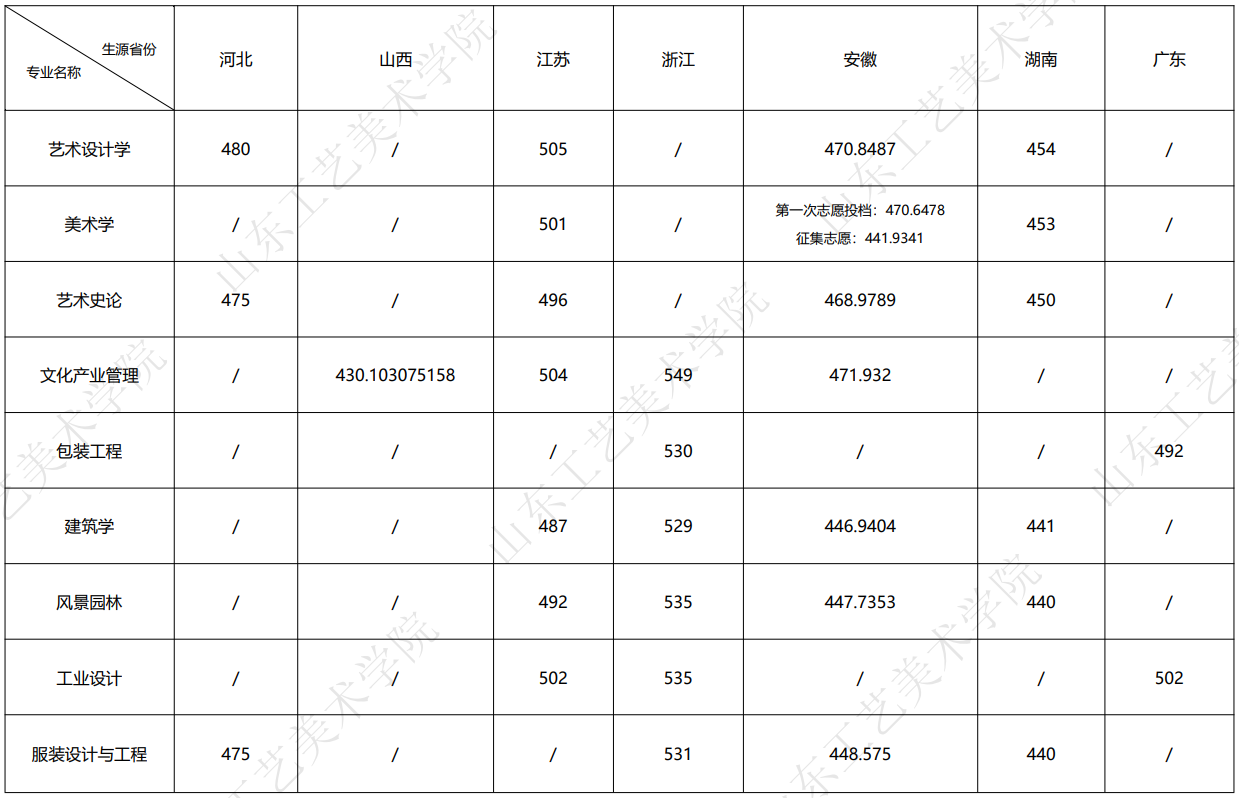Select the 448.575 score cell
Screen dimensions: 1239x798
pyautogui.click(x=860, y=754)
